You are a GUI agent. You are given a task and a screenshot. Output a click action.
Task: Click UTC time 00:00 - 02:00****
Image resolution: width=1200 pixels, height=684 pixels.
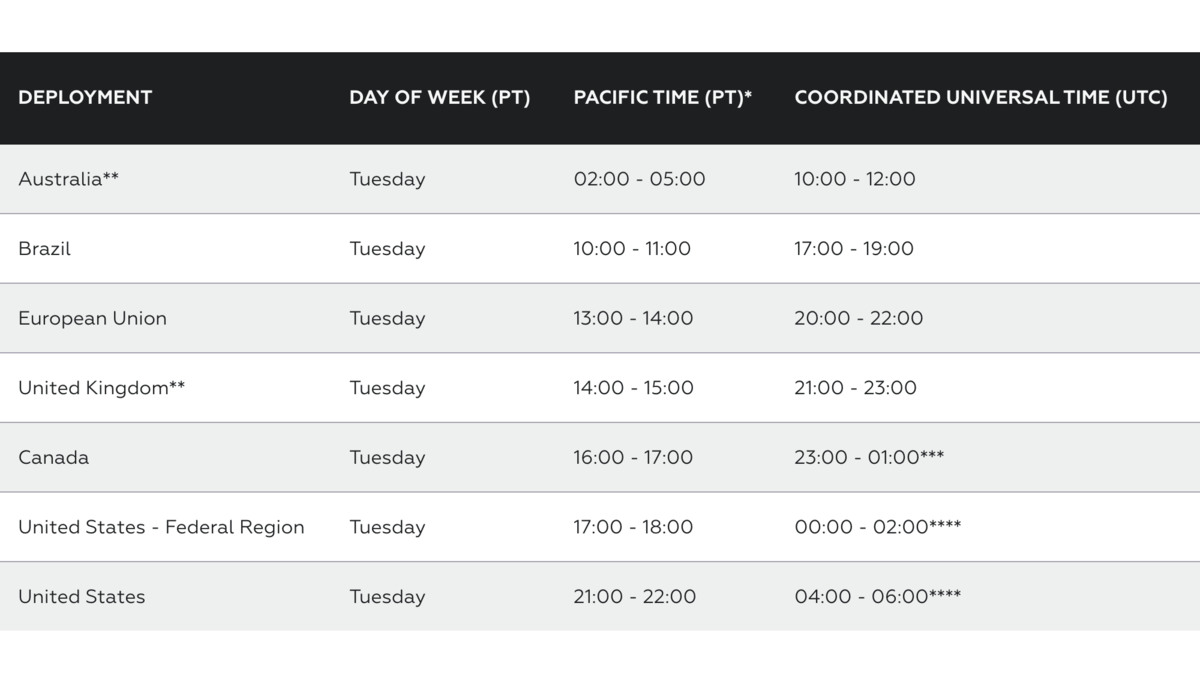pyautogui.click(x=878, y=527)
